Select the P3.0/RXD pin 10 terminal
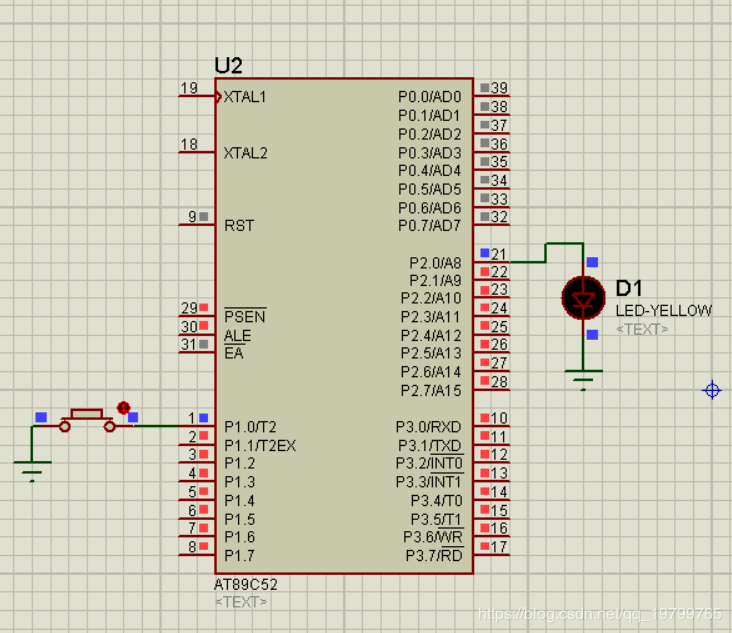 tap(492, 426)
